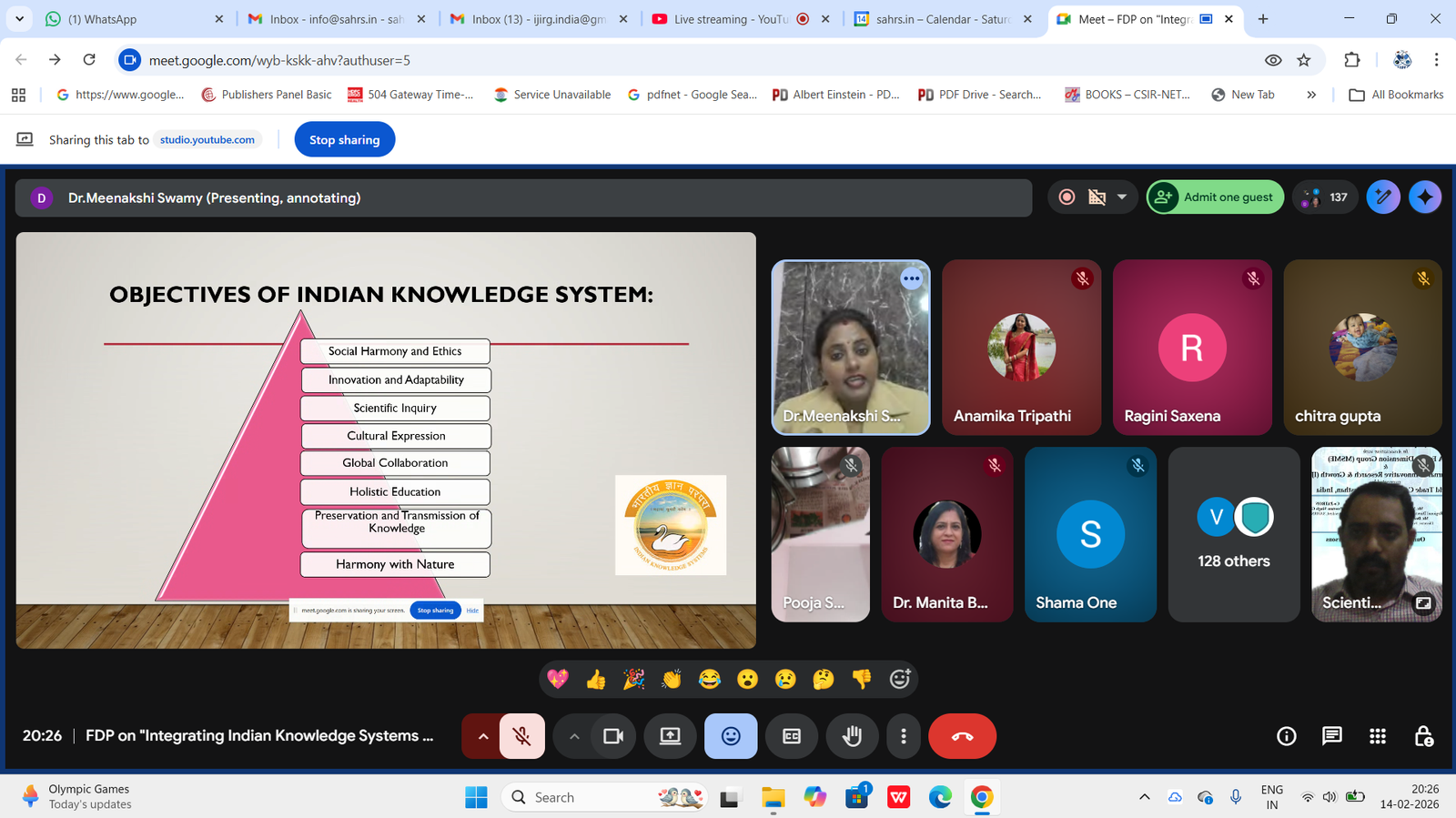This screenshot has width=1456, height=818.
Task: Switch to the sahrs.in Calendar tab
Action: [942, 19]
